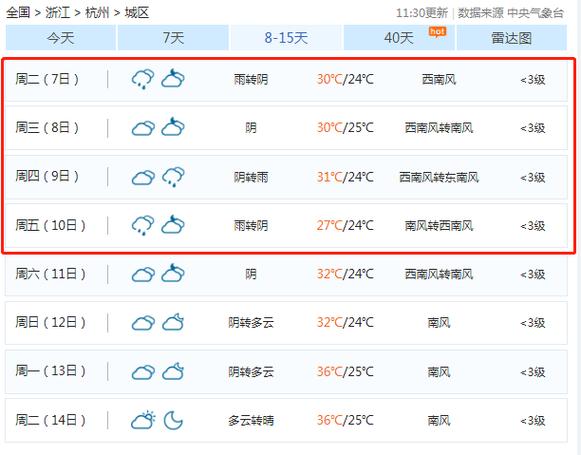Screen dimensions: 581x455
Task: Select the 周二(7日) date label
Action: (x=47, y=79)
